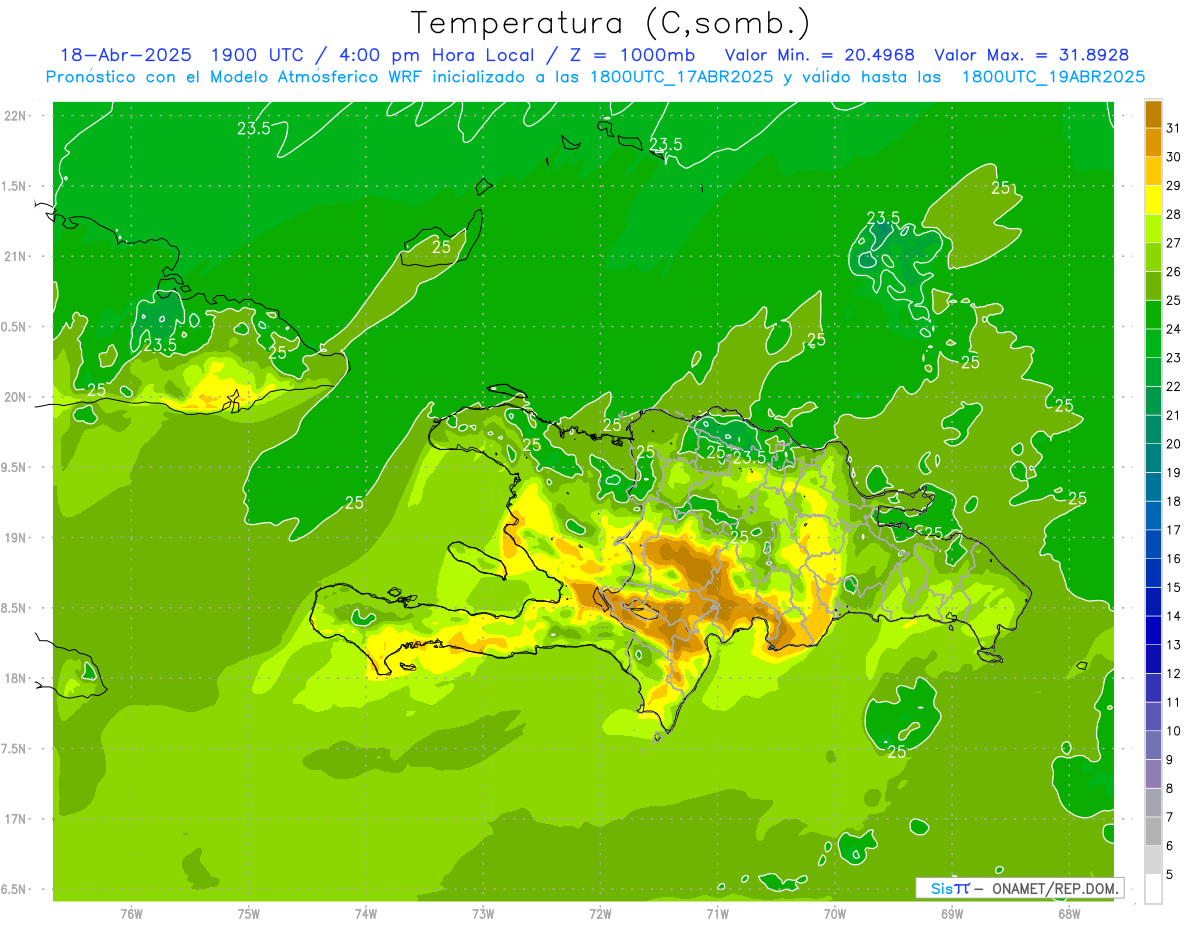Click the '75W' longitude axis label

click(x=249, y=914)
